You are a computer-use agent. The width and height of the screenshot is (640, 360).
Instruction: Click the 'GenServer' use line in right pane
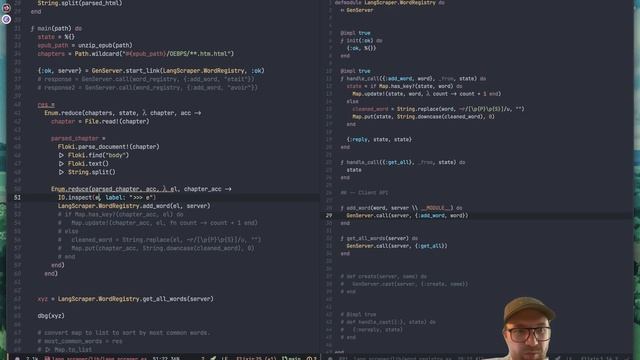pos(356,10)
